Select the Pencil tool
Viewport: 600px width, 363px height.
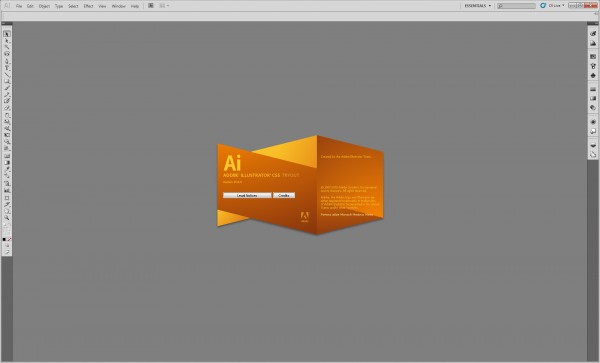(x=7, y=94)
